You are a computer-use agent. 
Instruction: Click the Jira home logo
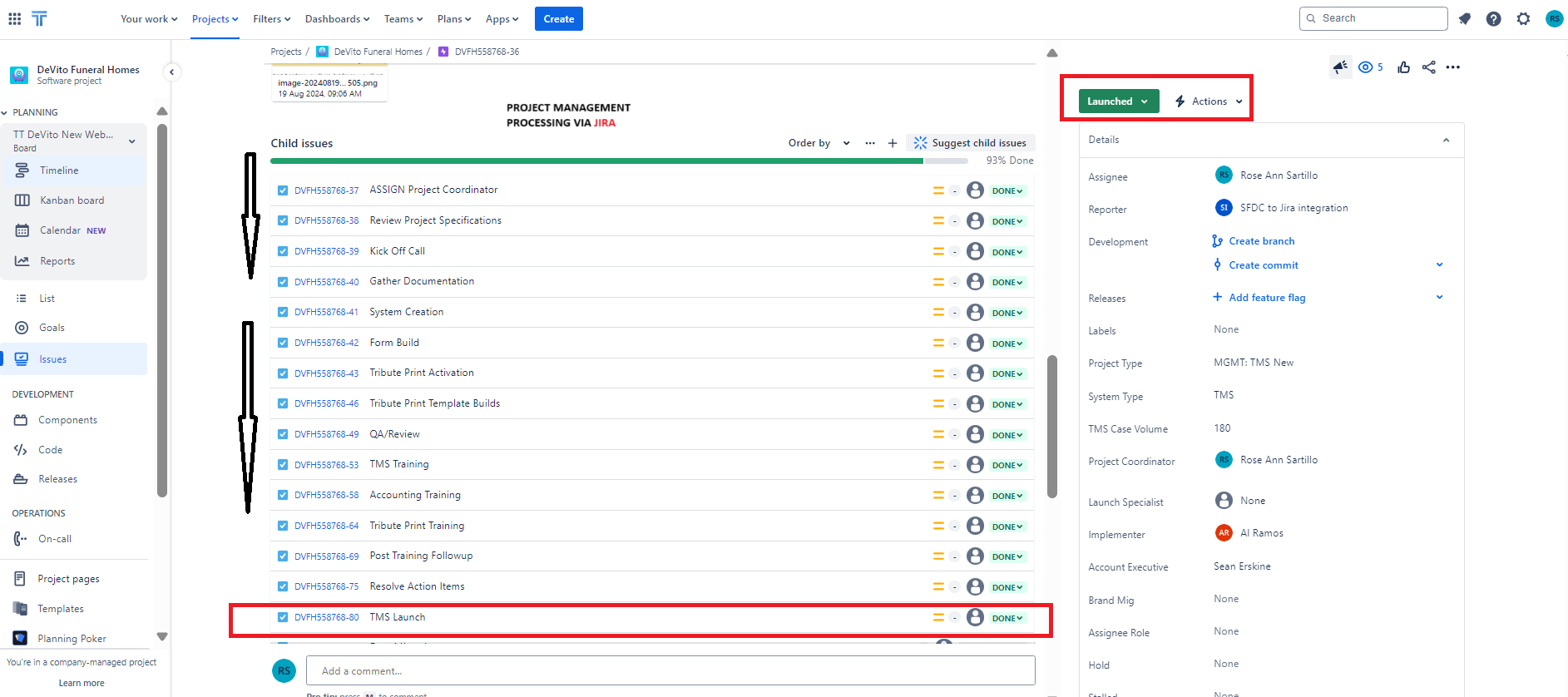point(39,18)
